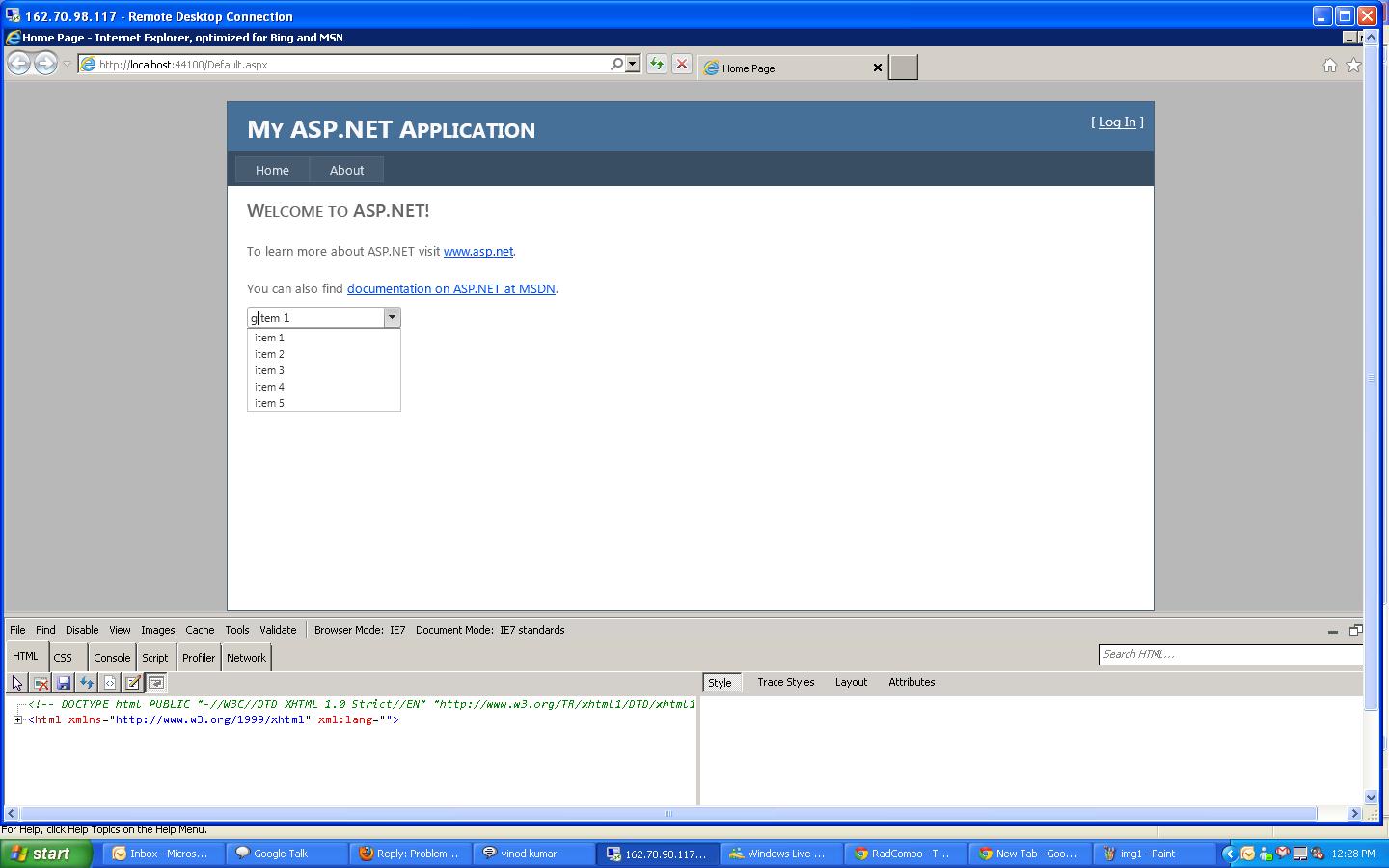Screen dimensions: 1389x868
Task: Close the Home Page browser tab
Action: [x=878, y=68]
